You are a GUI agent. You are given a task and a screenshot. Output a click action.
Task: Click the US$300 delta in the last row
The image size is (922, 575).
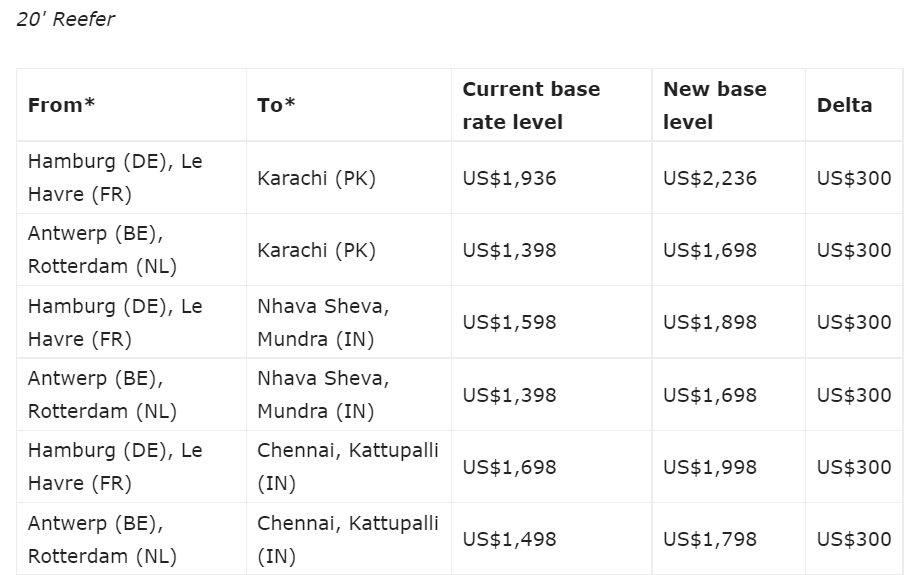click(x=853, y=539)
